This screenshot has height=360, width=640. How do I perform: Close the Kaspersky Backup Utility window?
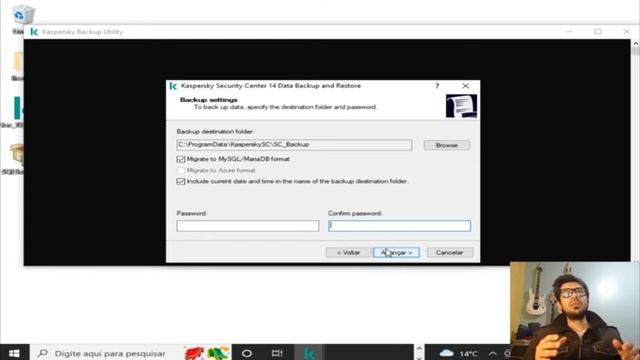click(627, 31)
